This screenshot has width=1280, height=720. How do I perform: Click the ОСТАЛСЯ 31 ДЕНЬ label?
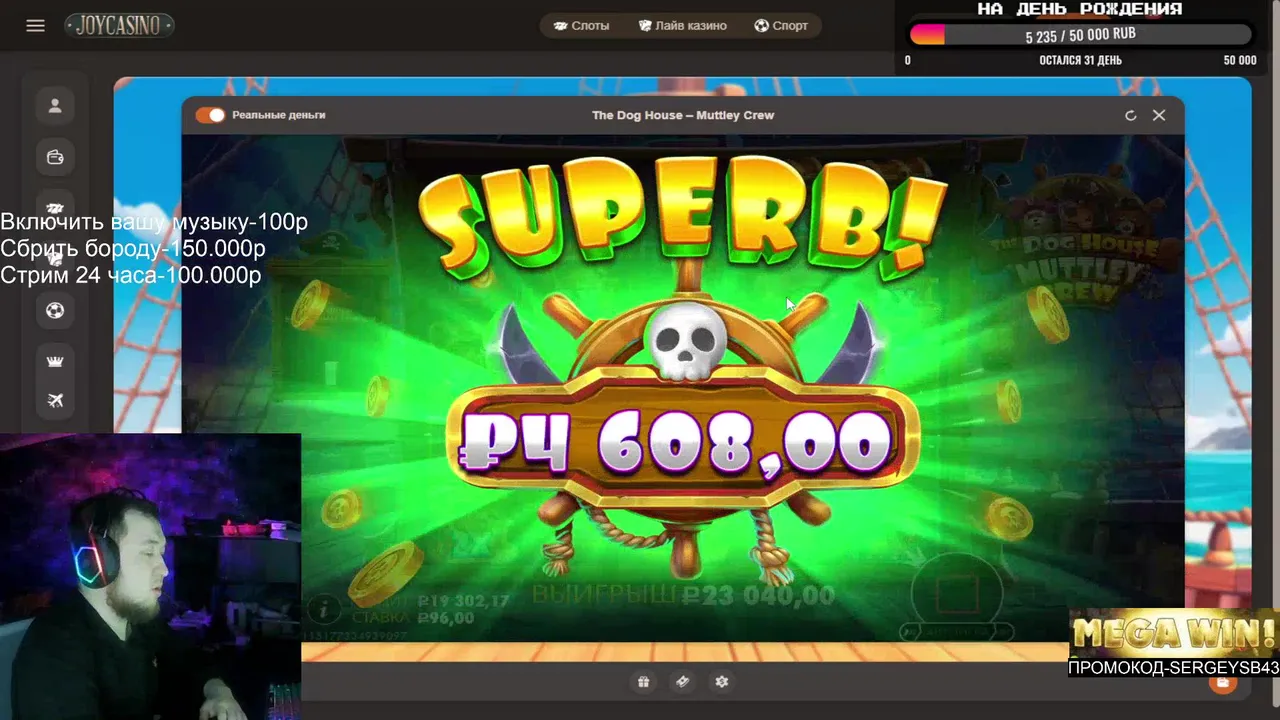(1080, 60)
